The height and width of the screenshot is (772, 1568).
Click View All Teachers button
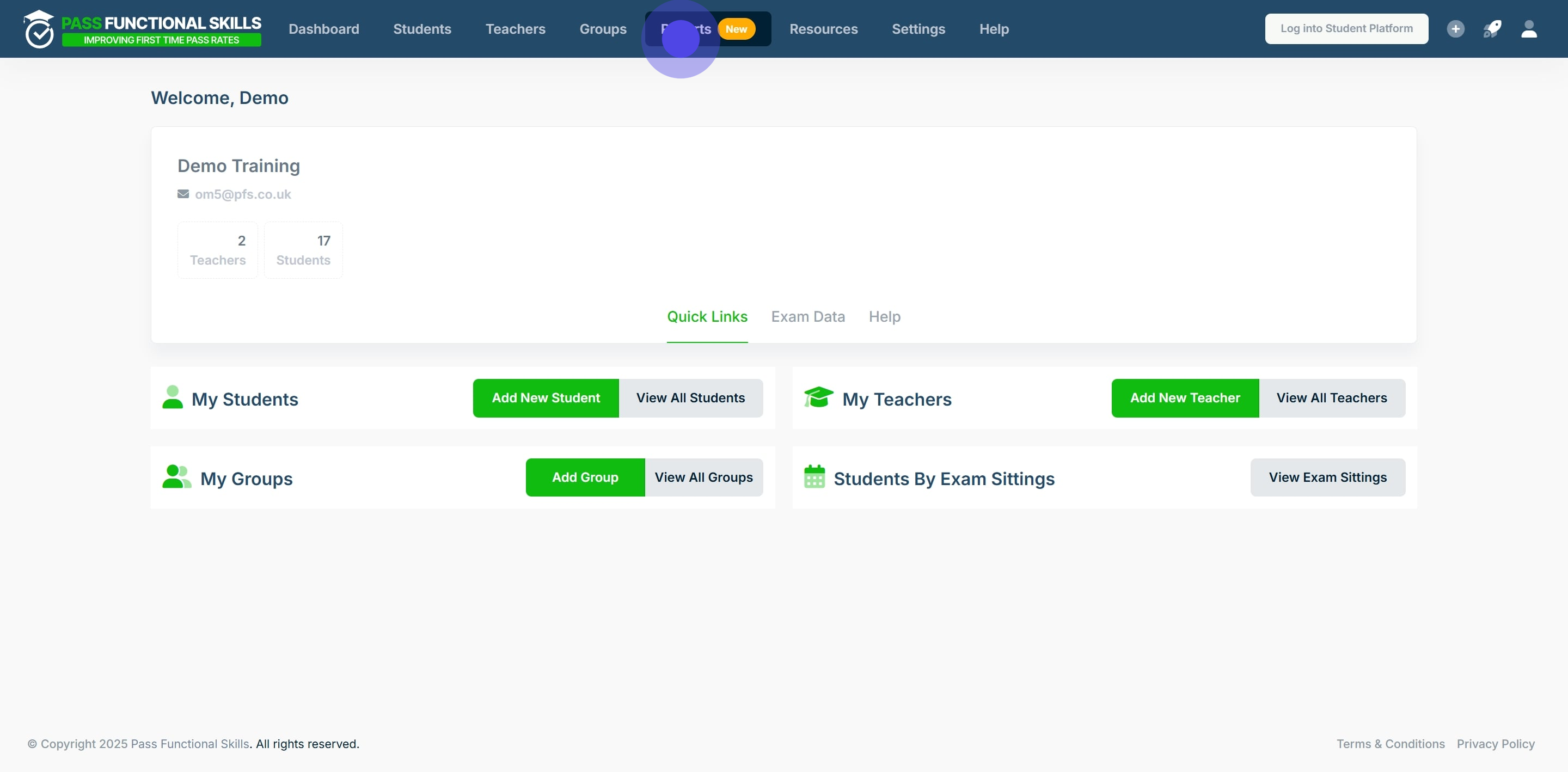click(x=1331, y=398)
